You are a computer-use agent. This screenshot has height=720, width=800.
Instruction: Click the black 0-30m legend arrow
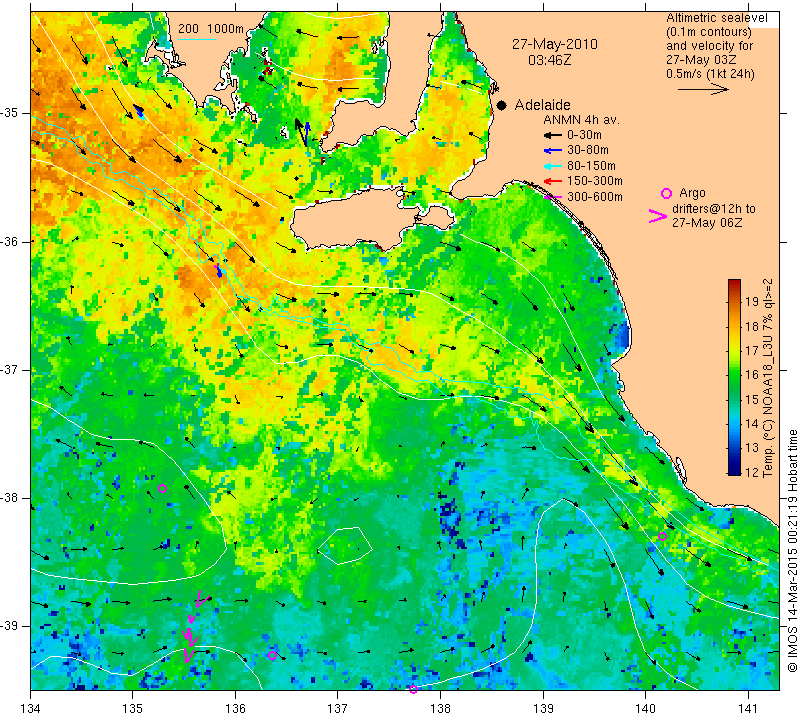pyautogui.click(x=552, y=135)
